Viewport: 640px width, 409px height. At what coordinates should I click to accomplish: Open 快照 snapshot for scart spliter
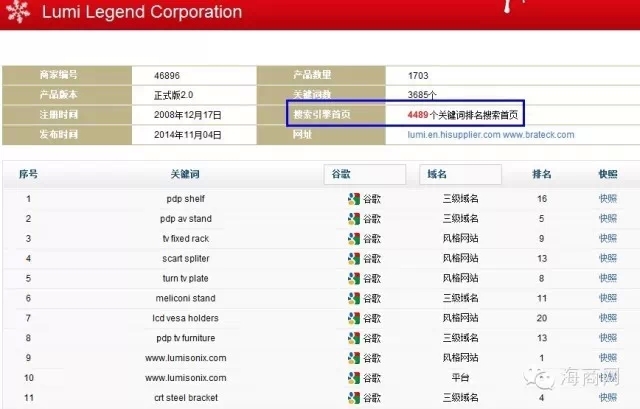(x=608, y=258)
